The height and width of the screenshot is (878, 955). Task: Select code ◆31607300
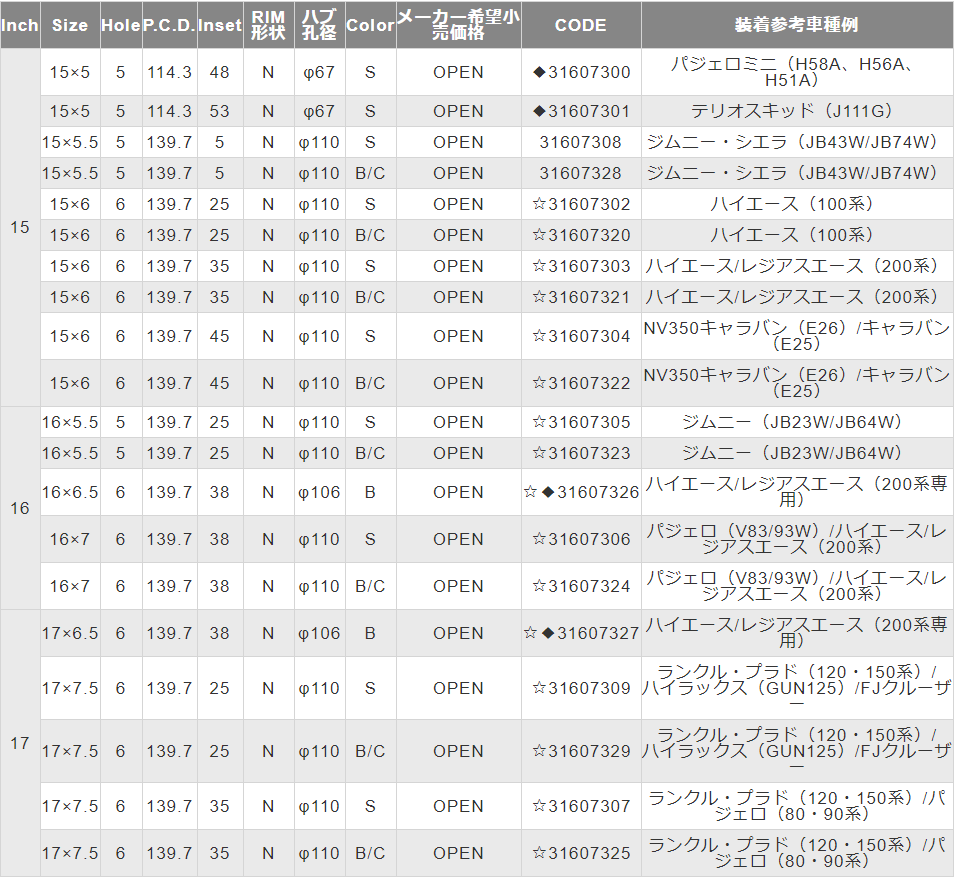(x=581, y=72)
